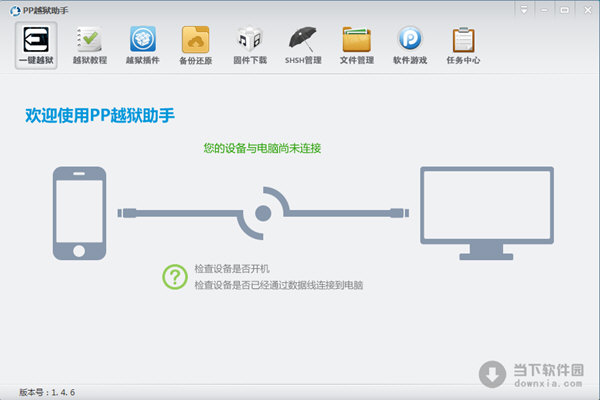
Task: Minimize the PP越狱助手 window
Action: pos(544,10)
